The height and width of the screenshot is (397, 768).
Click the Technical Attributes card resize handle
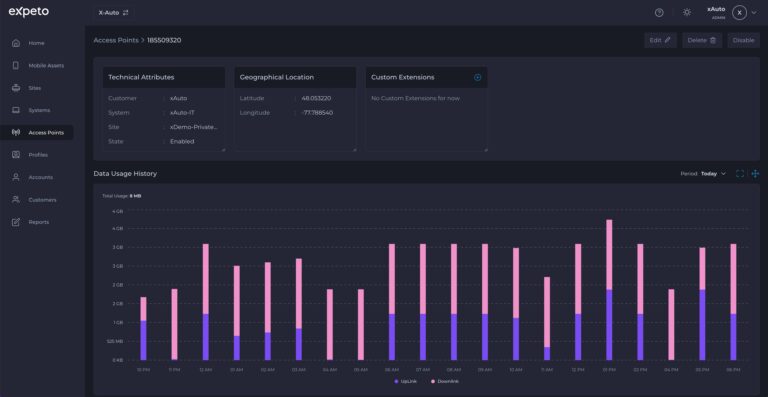point(223,149)
